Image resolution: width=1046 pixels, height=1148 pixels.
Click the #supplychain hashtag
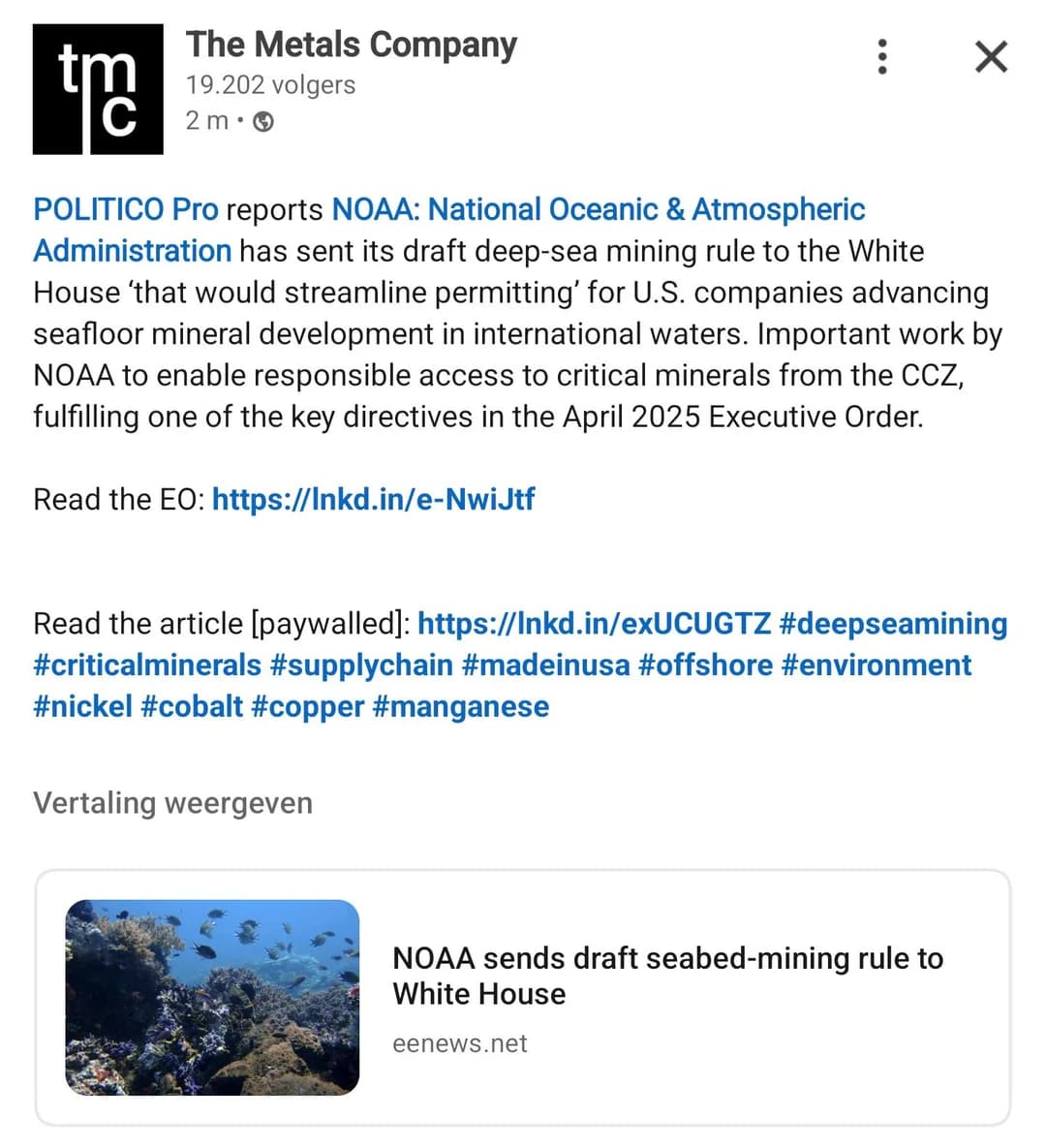(x=361, y=665)
